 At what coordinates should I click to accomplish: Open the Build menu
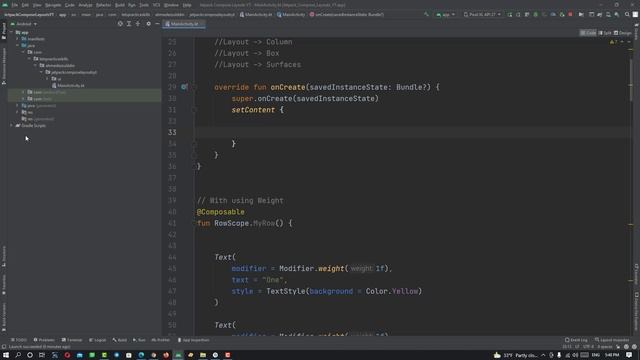[120, 5]
